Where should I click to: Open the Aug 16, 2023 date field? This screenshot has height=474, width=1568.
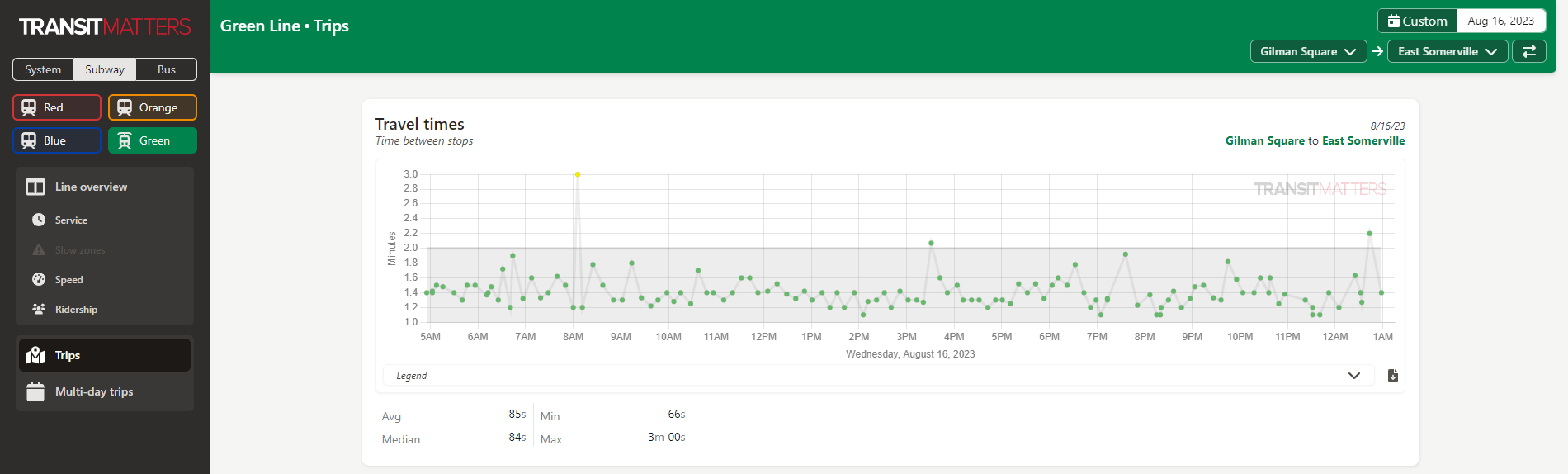(x=1500, y=21)
